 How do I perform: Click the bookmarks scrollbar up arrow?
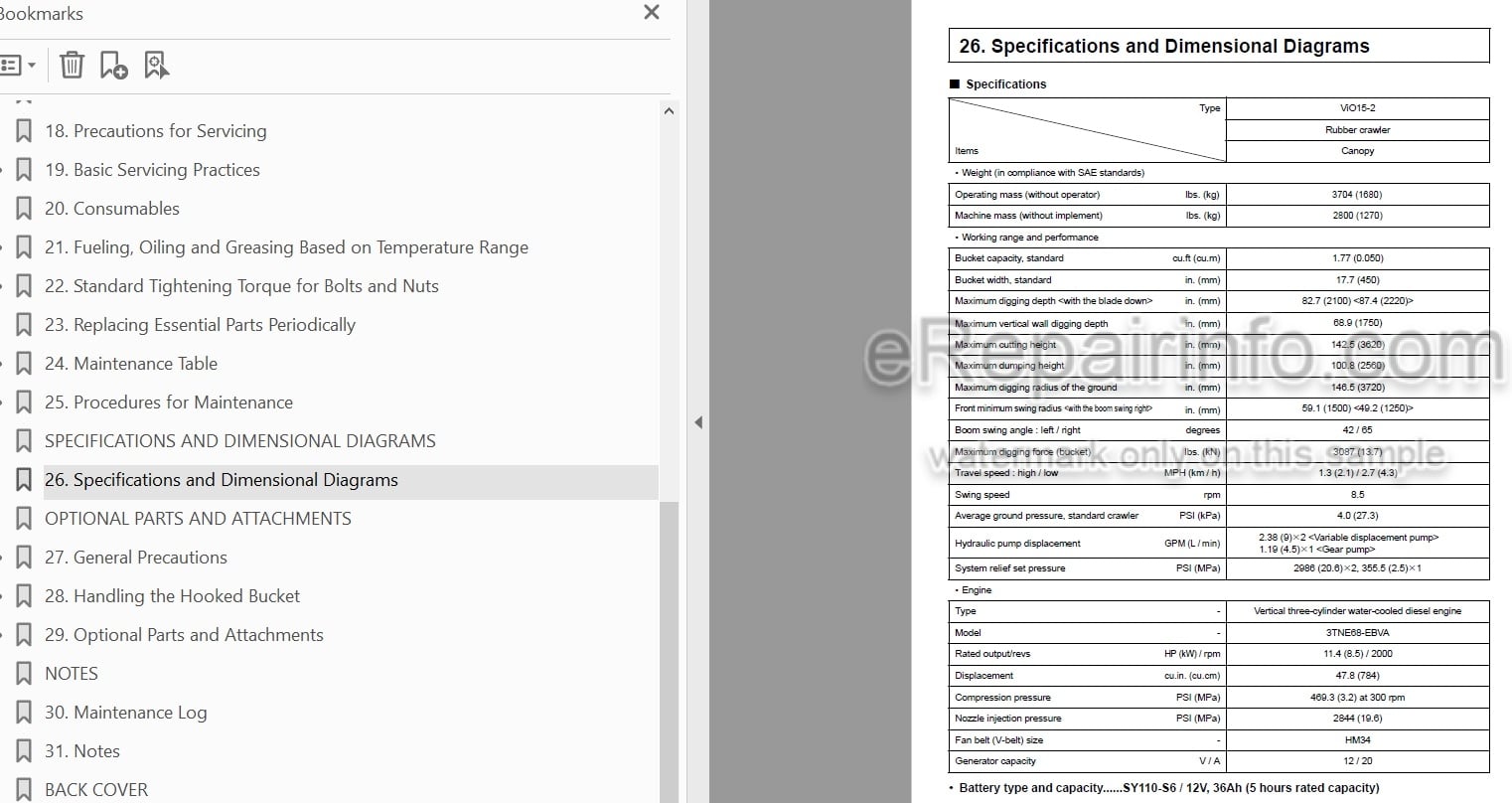(669, 111)
